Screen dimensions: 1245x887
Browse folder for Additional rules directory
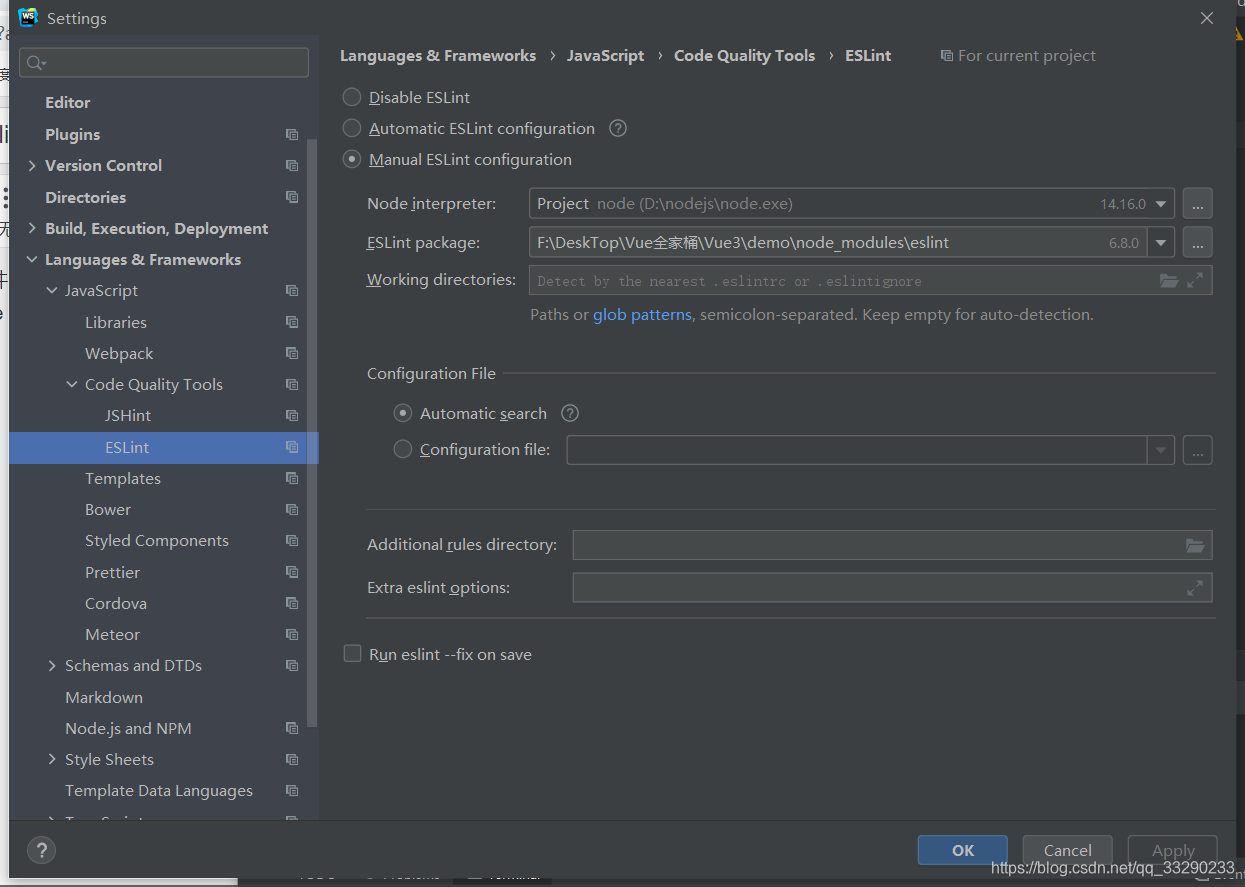pyautogui.click(x=1195, y=545)
